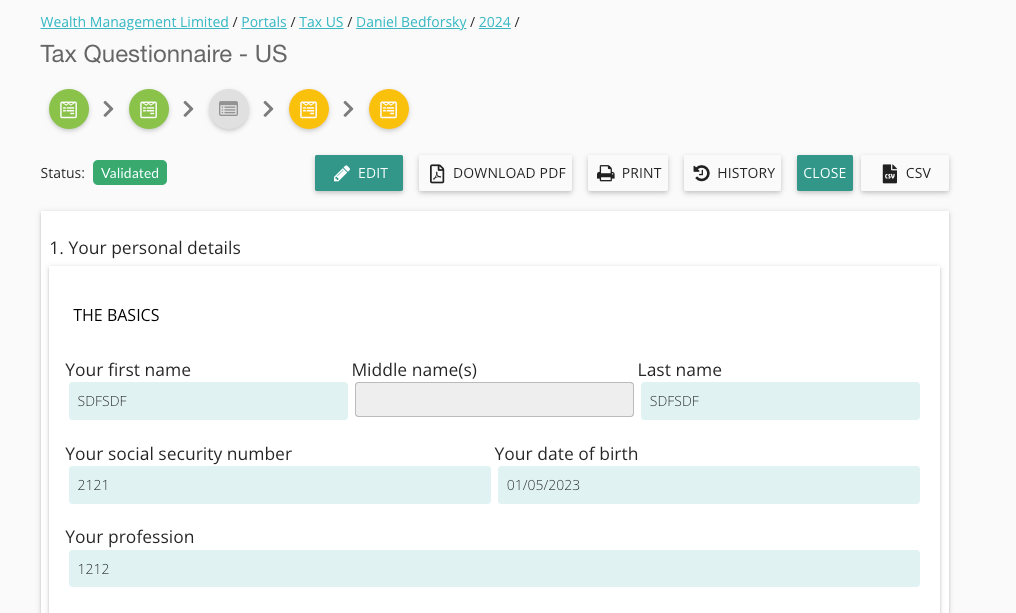Go to Portals breadcrumb link
The image size is (1016, 613).
[264, 22]
